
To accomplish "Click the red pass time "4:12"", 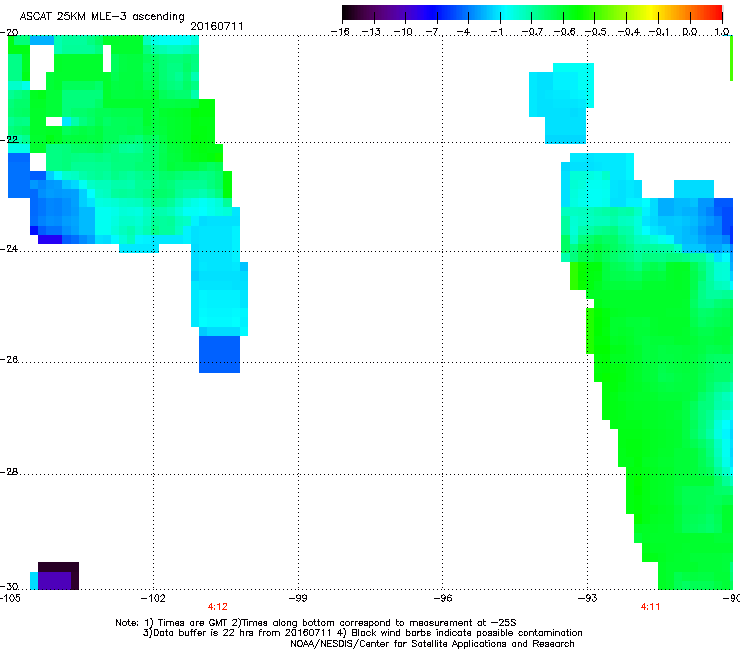I will [x=218, y=607].
